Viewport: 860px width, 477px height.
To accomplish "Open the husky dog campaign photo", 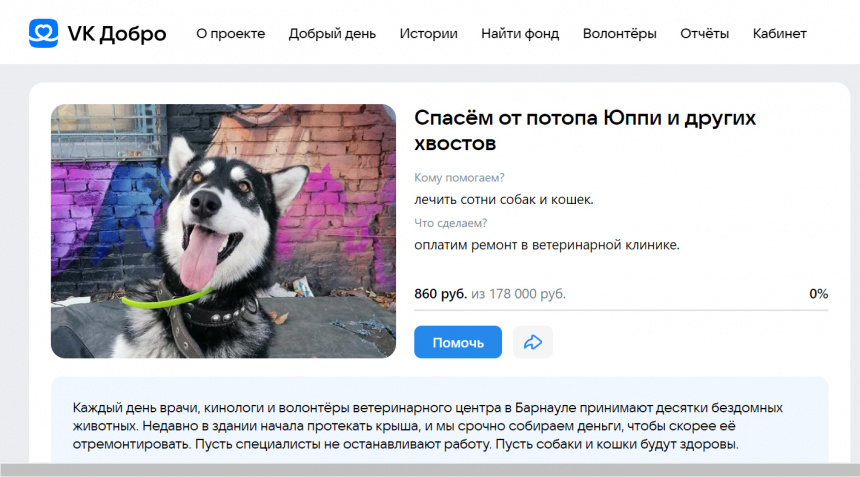I will [x=223, y=231].
